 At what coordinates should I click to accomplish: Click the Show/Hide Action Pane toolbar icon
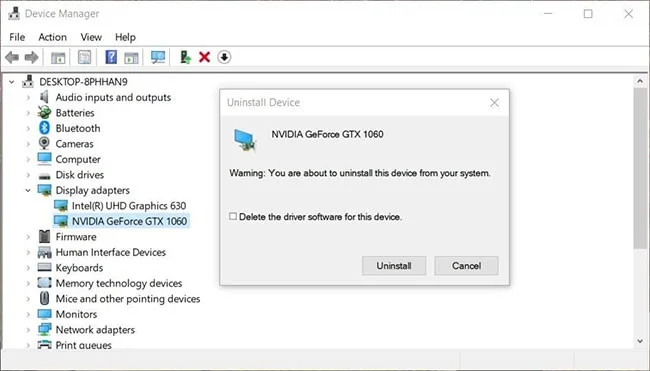pos(131,58)
